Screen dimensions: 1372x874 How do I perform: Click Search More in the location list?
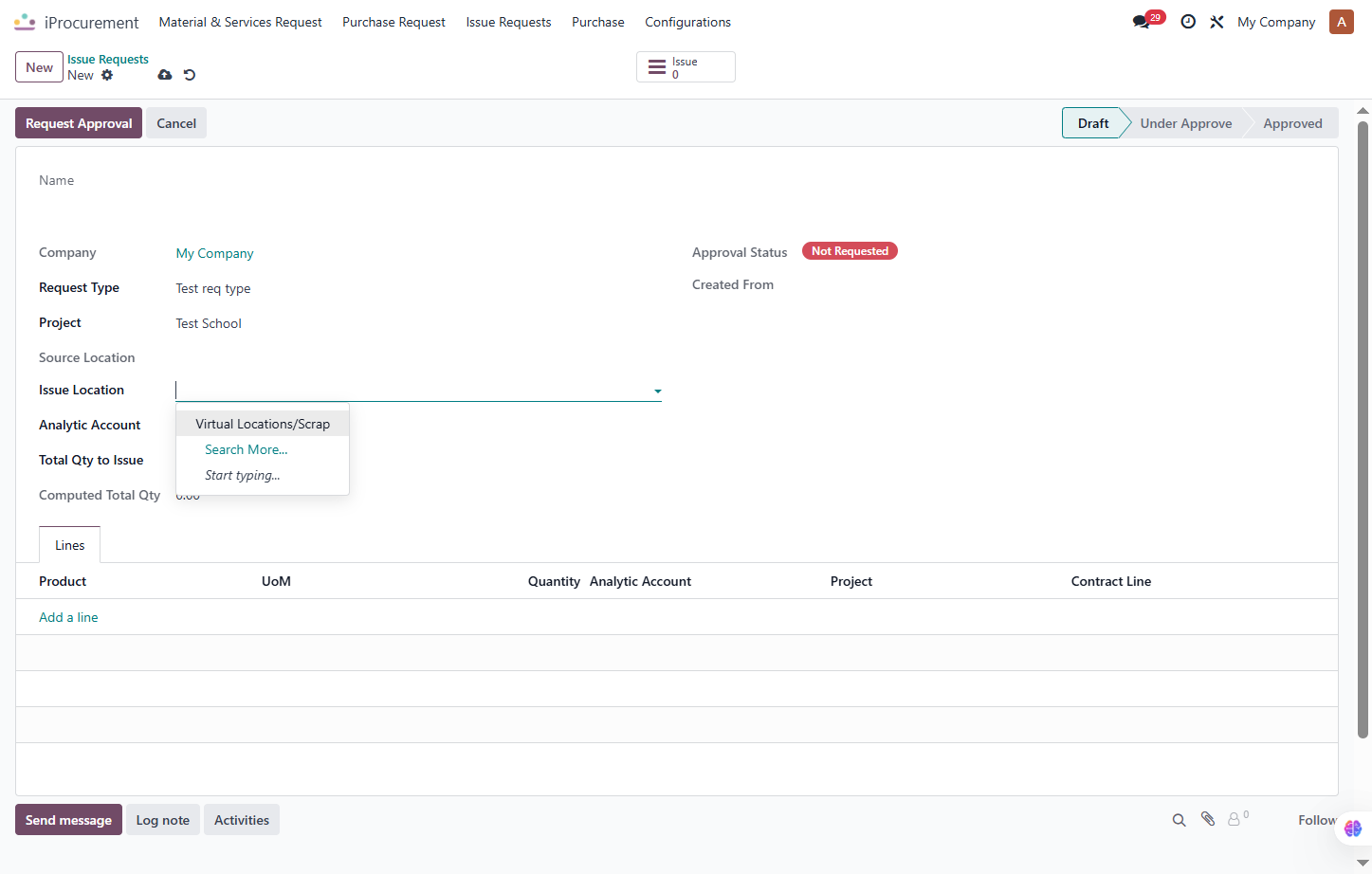[x=247, y=449]
